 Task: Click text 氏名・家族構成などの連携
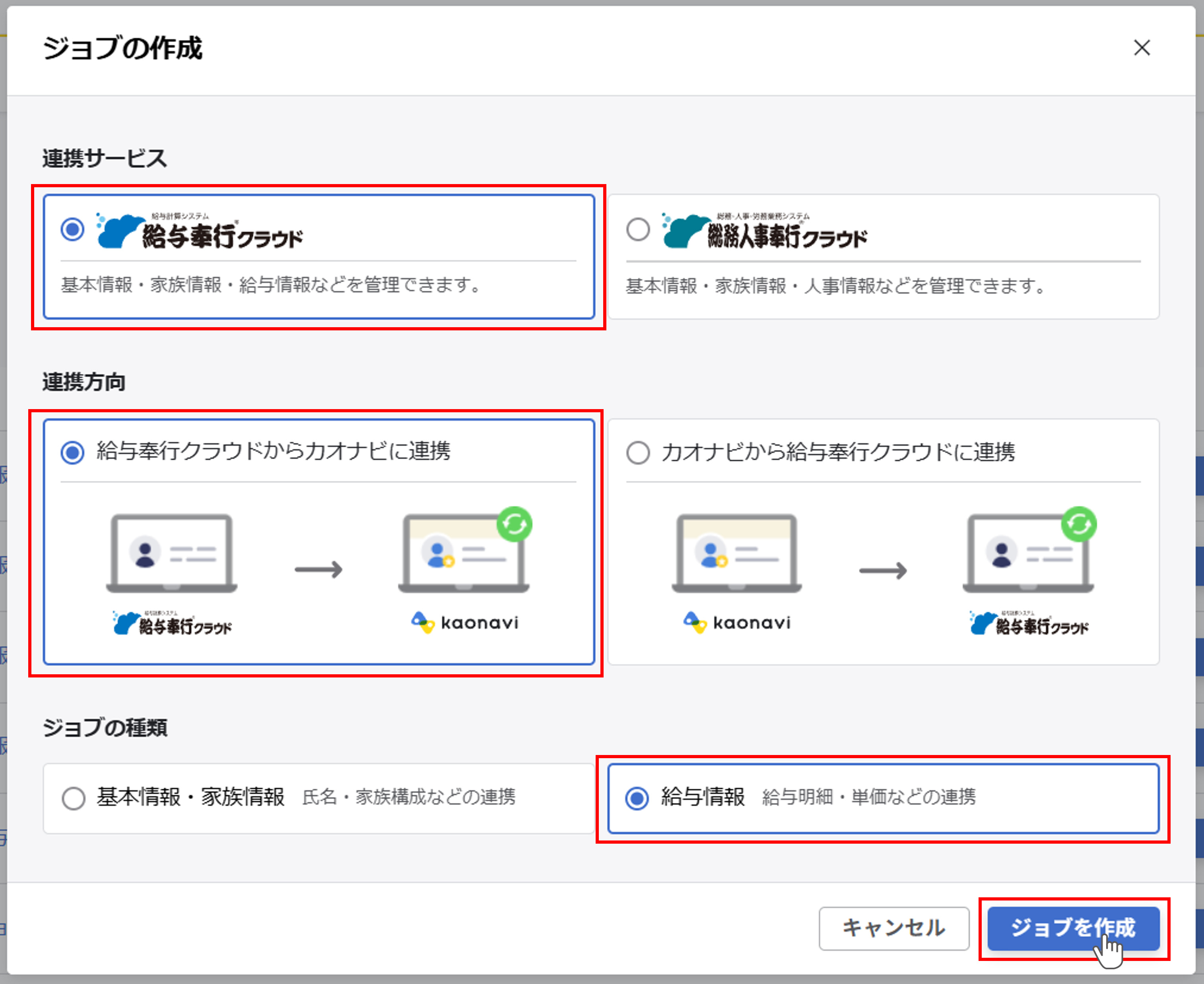pos(409,798)
